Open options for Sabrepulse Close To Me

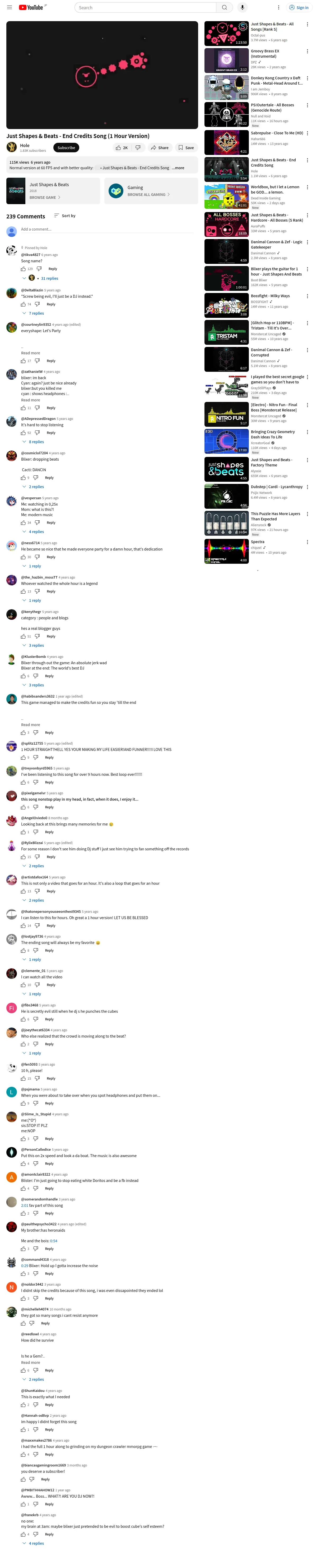point(307,133)
